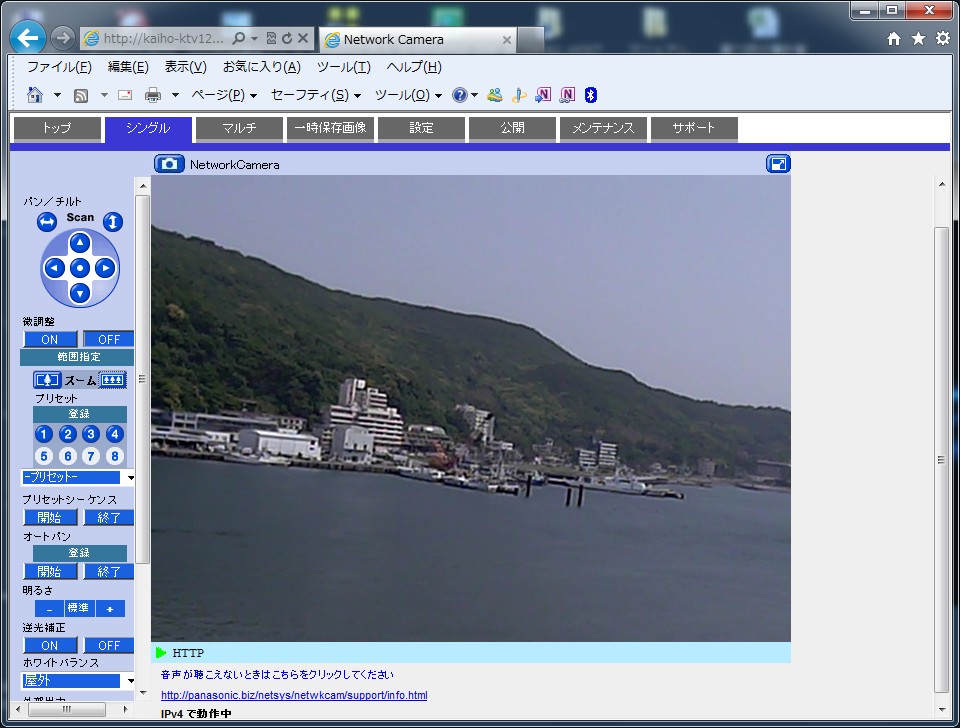Image resolution: width=960 pixels, height=728 pixels.
Task: Click the snapshot camera icon above the video
Action: 169,164
